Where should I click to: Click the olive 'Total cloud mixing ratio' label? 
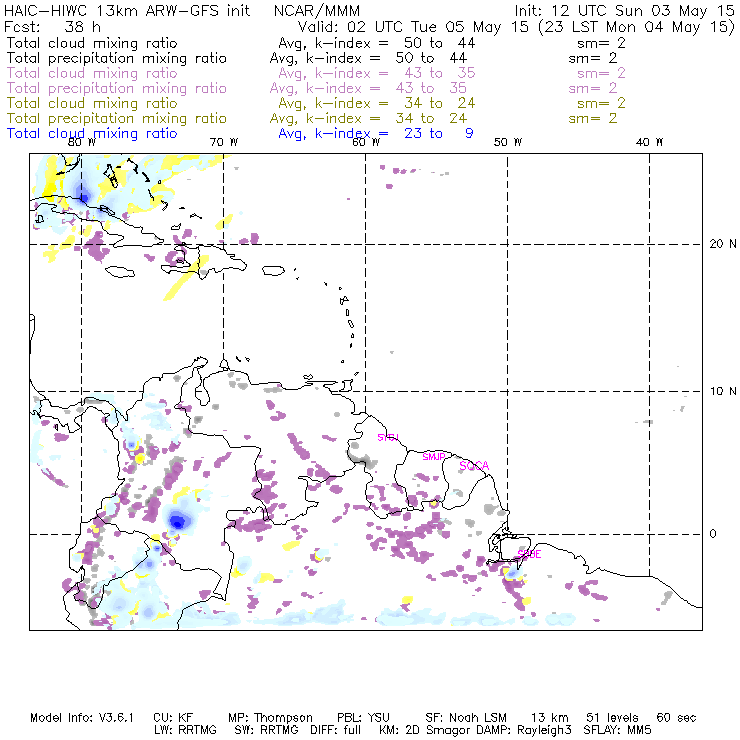[x=92, y=103]
